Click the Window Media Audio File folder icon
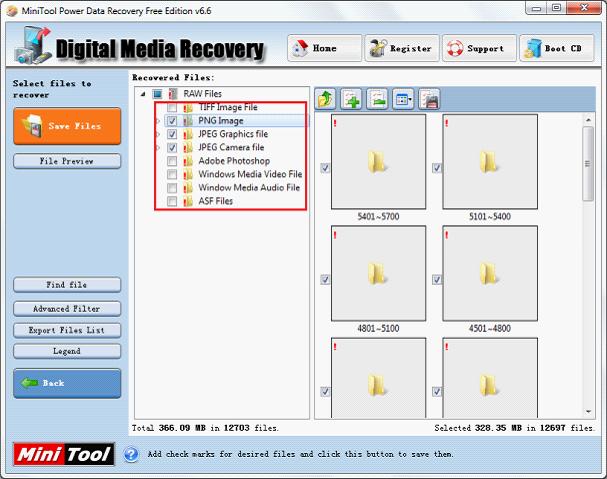 click(188, 188)
